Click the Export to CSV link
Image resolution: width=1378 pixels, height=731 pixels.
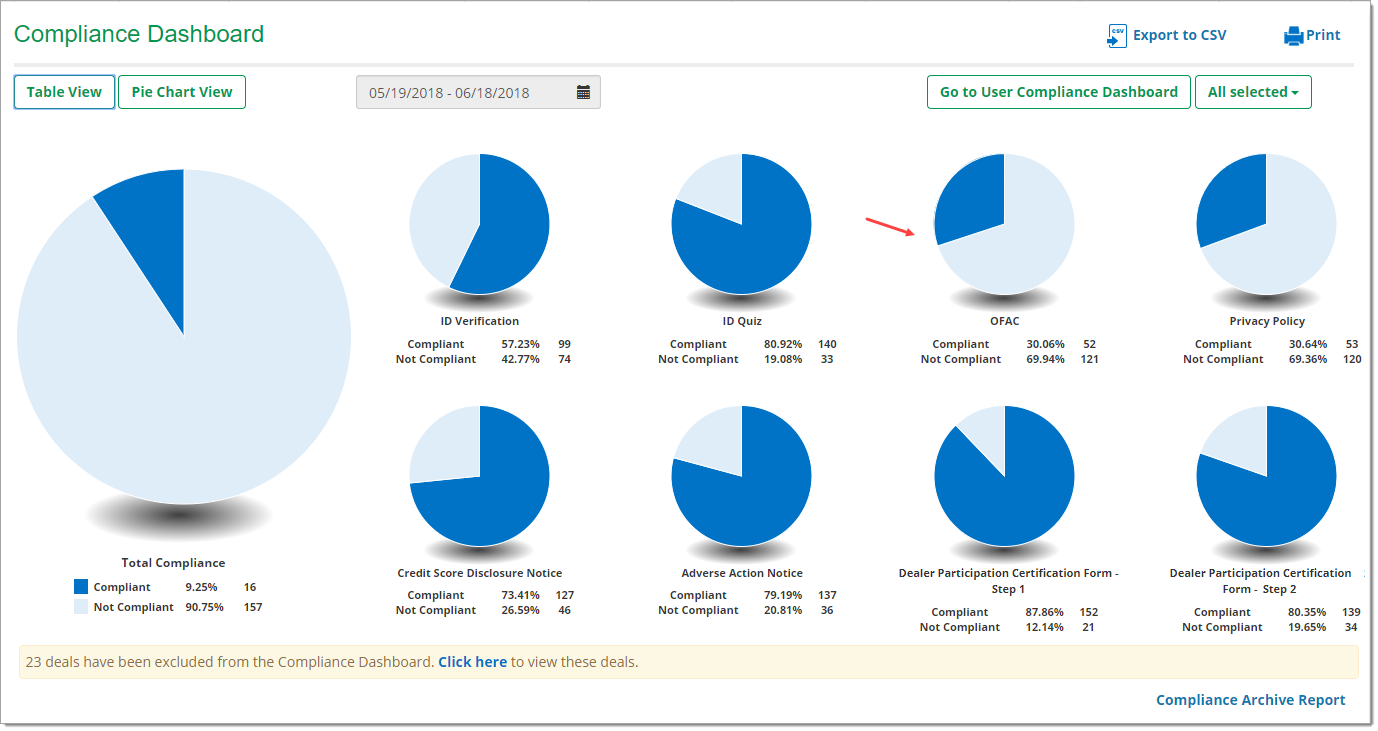tap(1179, 35)
